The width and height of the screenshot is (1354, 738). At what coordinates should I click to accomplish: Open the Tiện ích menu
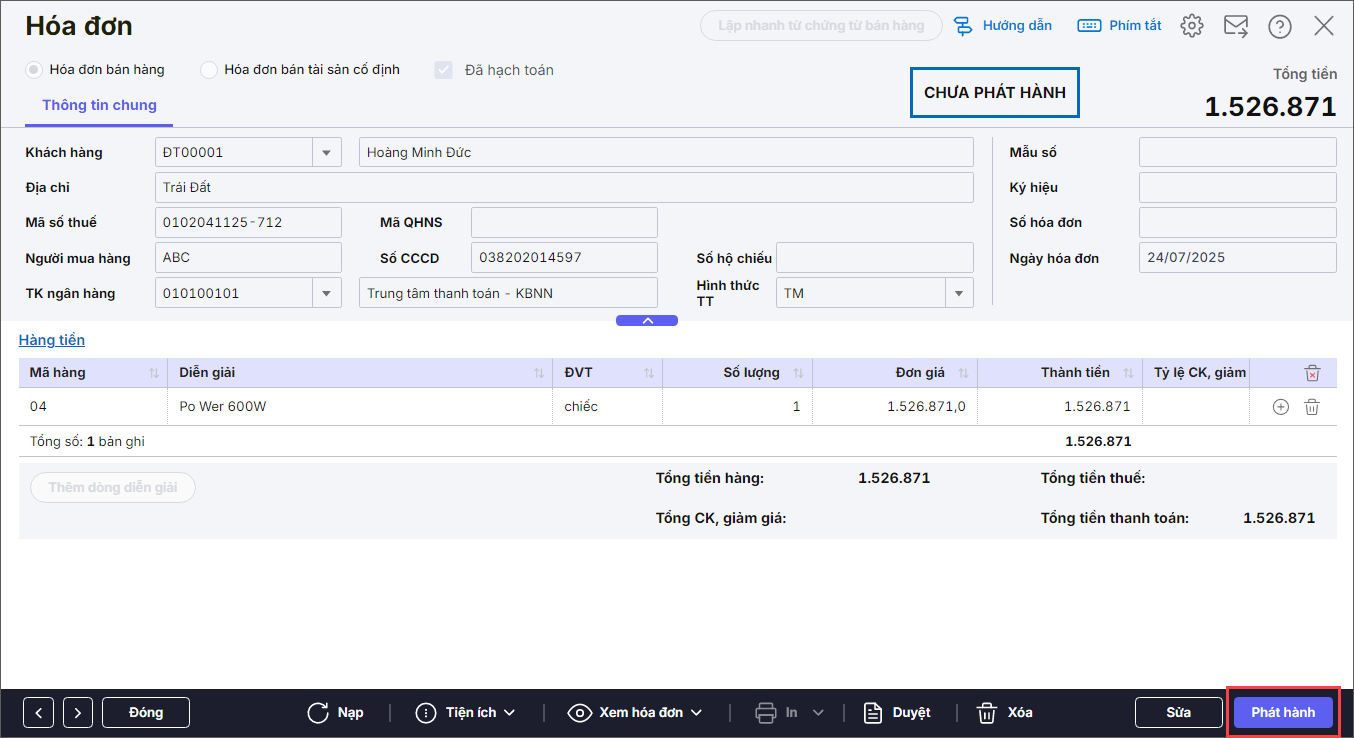469,712
